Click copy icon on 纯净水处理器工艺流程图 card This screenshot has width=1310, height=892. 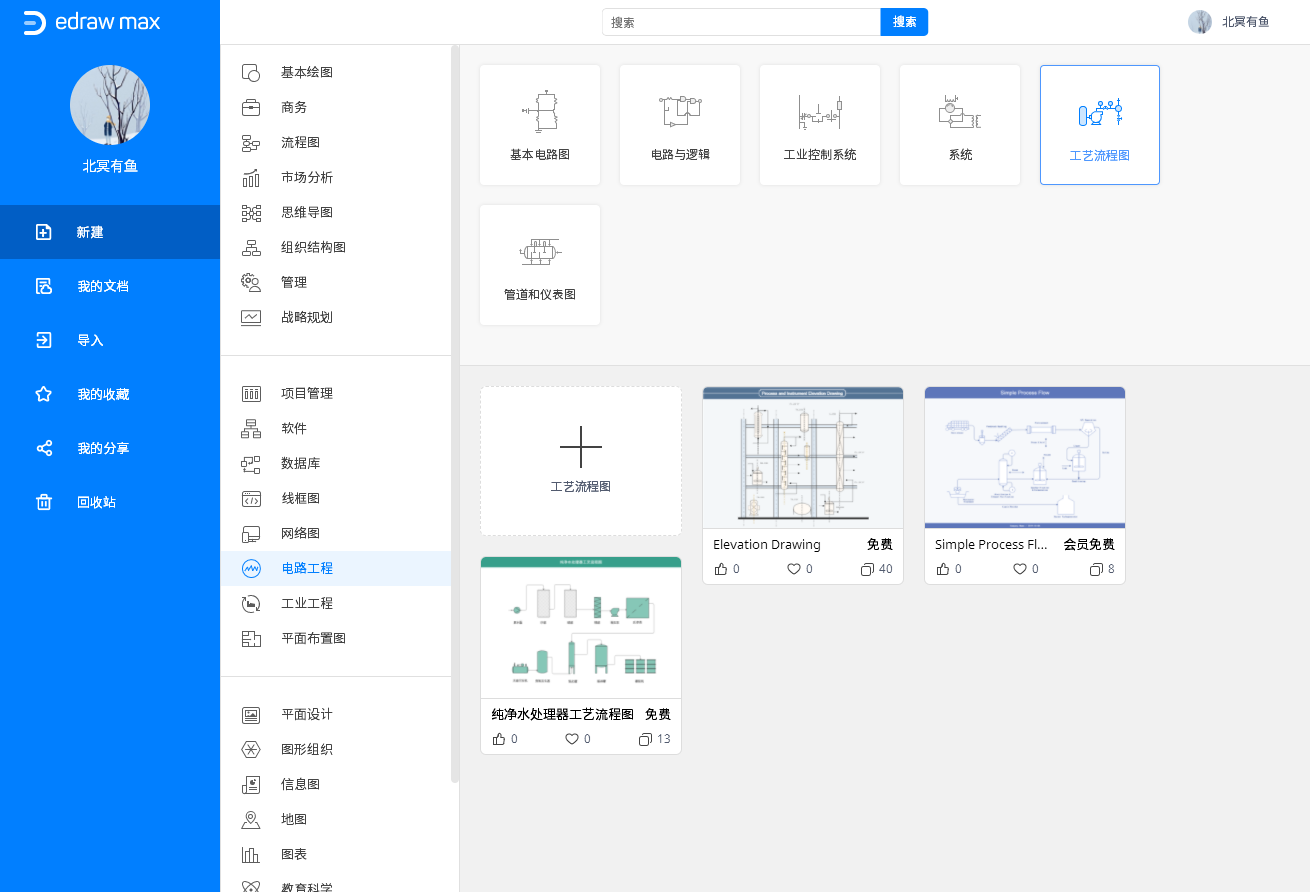click(x=645, y=739)
